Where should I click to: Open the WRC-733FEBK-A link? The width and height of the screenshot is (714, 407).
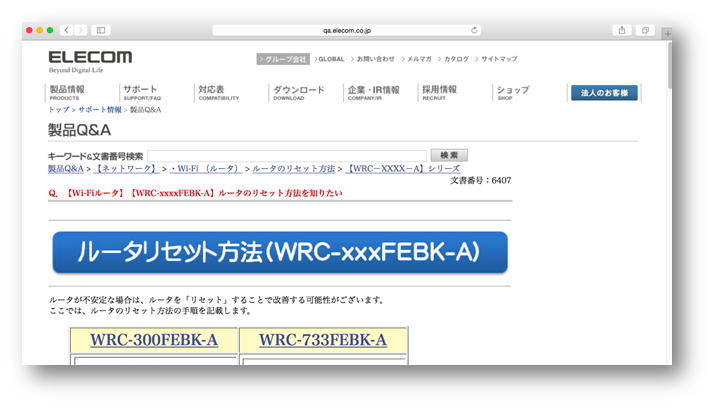point(323,340)
